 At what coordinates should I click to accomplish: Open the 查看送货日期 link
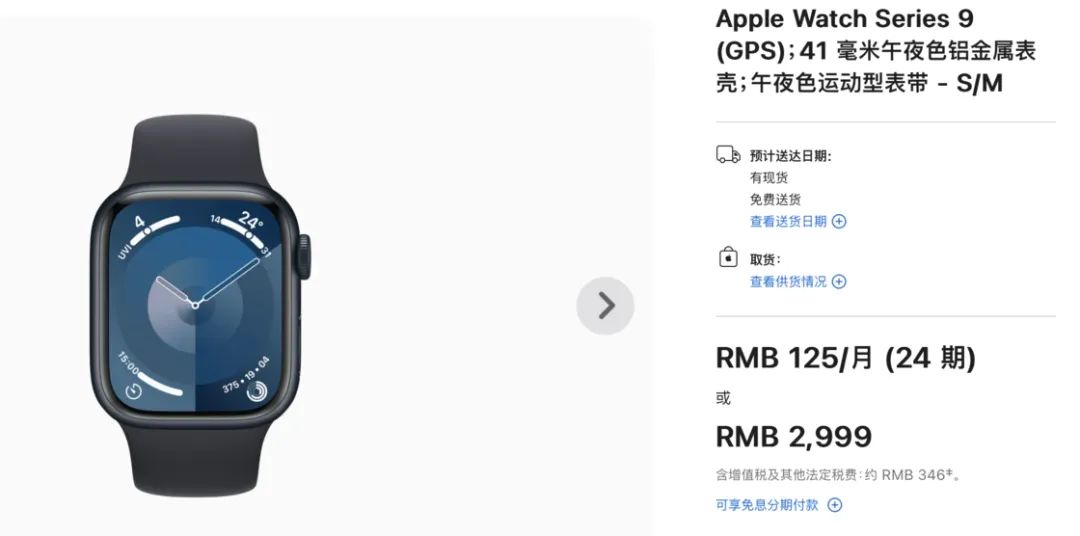point(788,221)
